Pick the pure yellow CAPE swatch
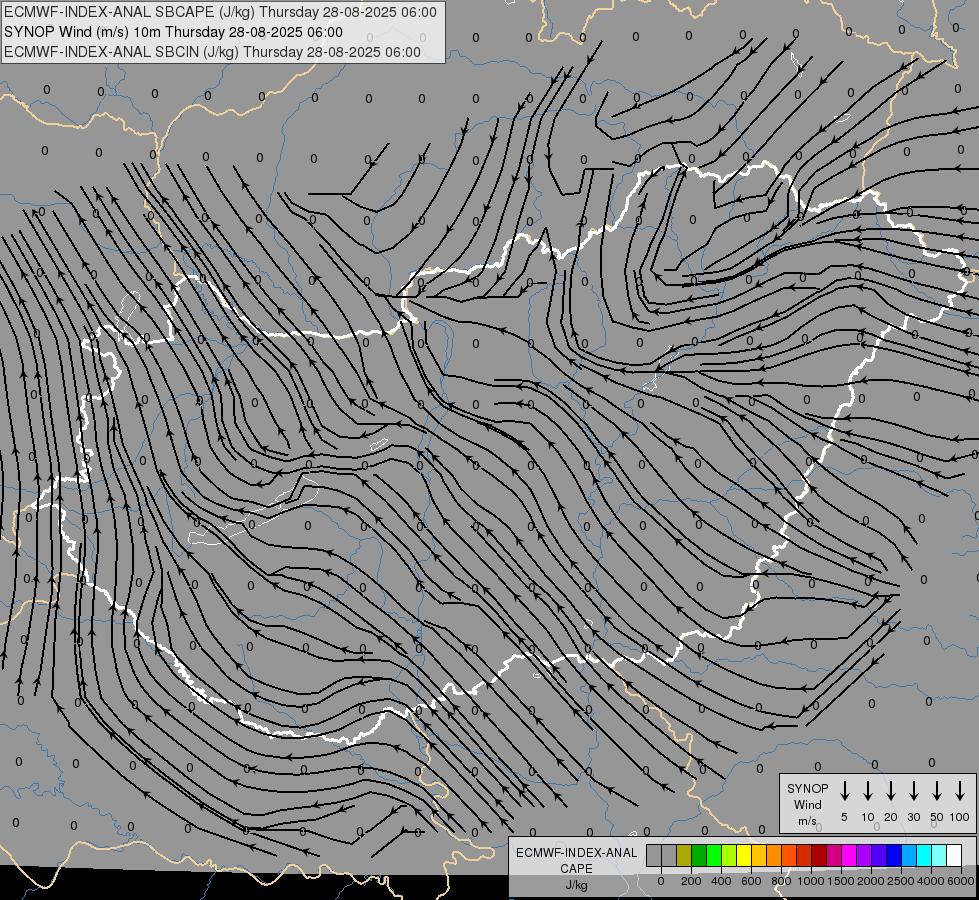 click(744, 856)
